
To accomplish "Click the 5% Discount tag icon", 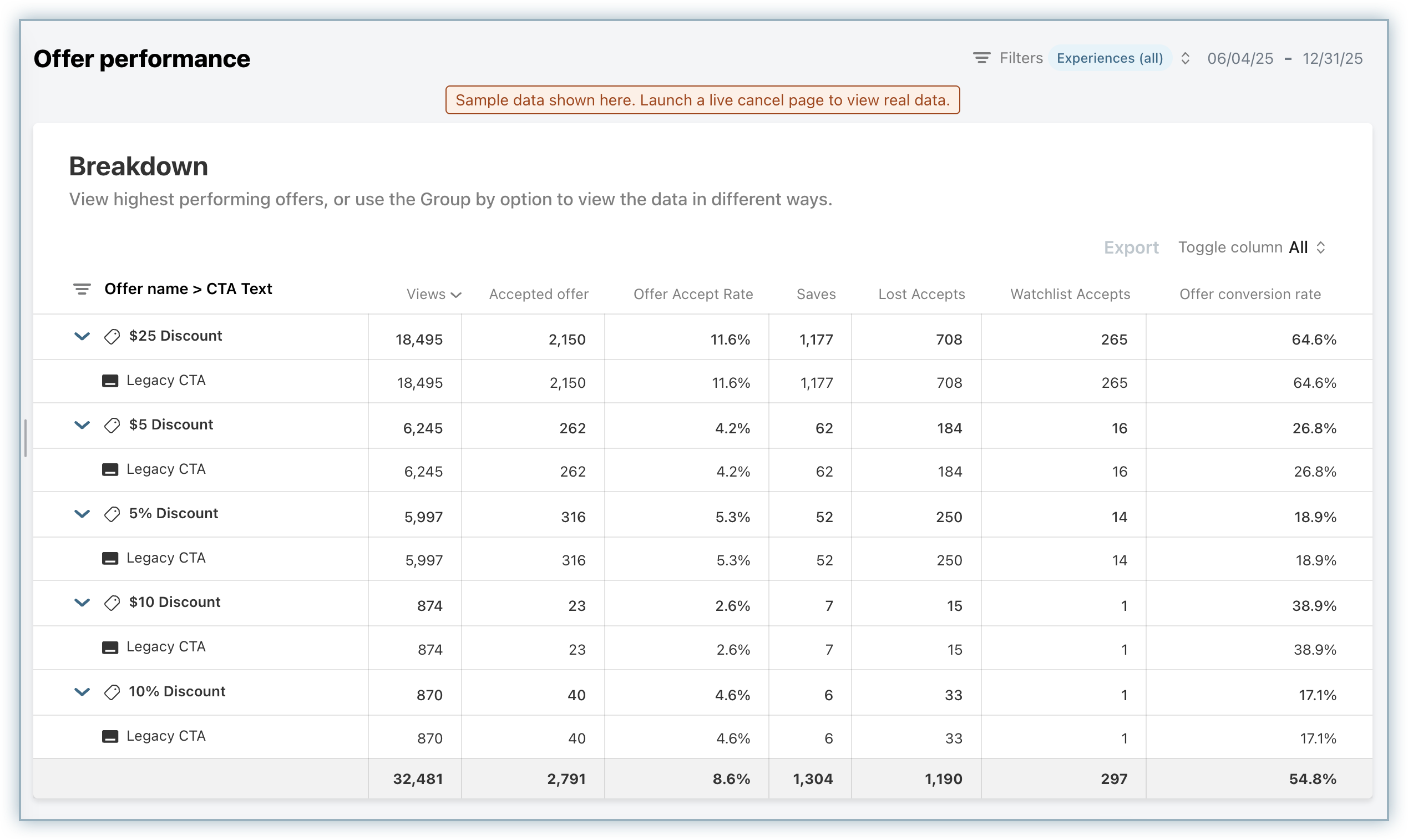I will (112, 514).
